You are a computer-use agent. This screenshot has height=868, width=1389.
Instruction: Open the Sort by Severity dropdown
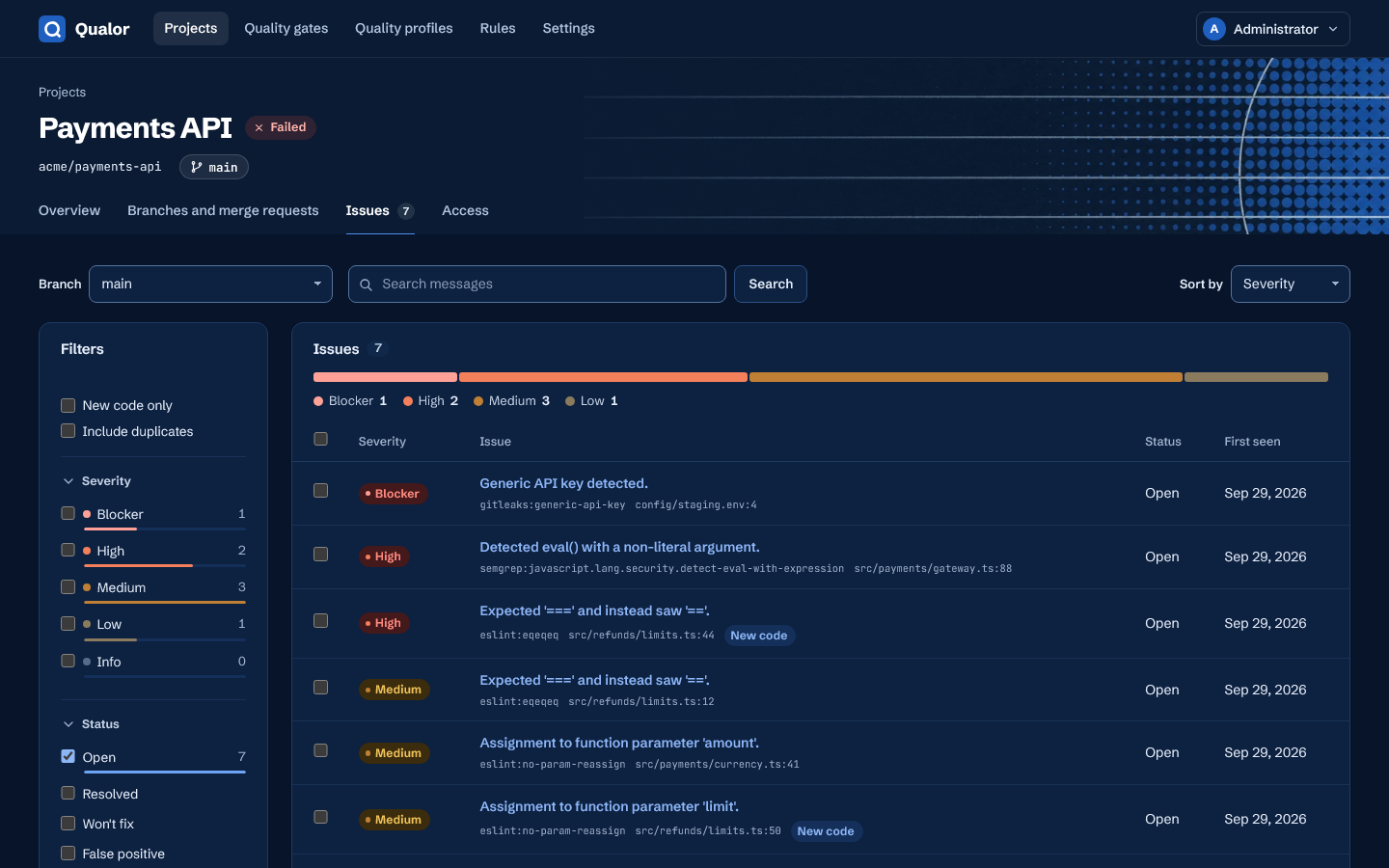click(1290, 285)
